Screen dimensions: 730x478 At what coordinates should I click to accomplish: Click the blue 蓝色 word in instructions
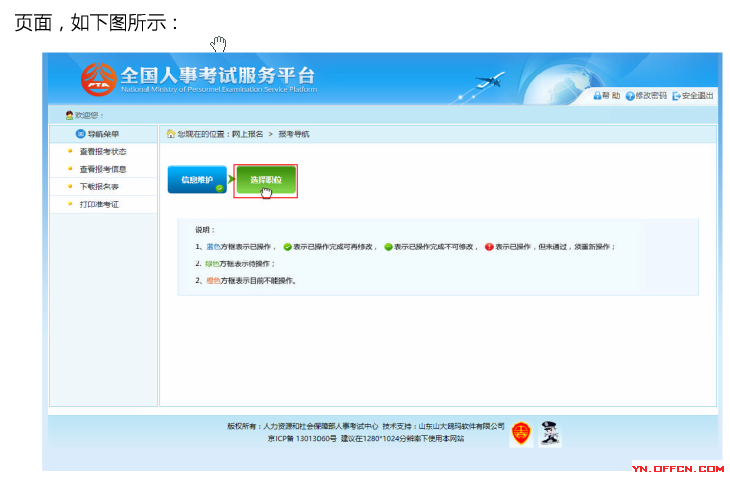point(213,247)
